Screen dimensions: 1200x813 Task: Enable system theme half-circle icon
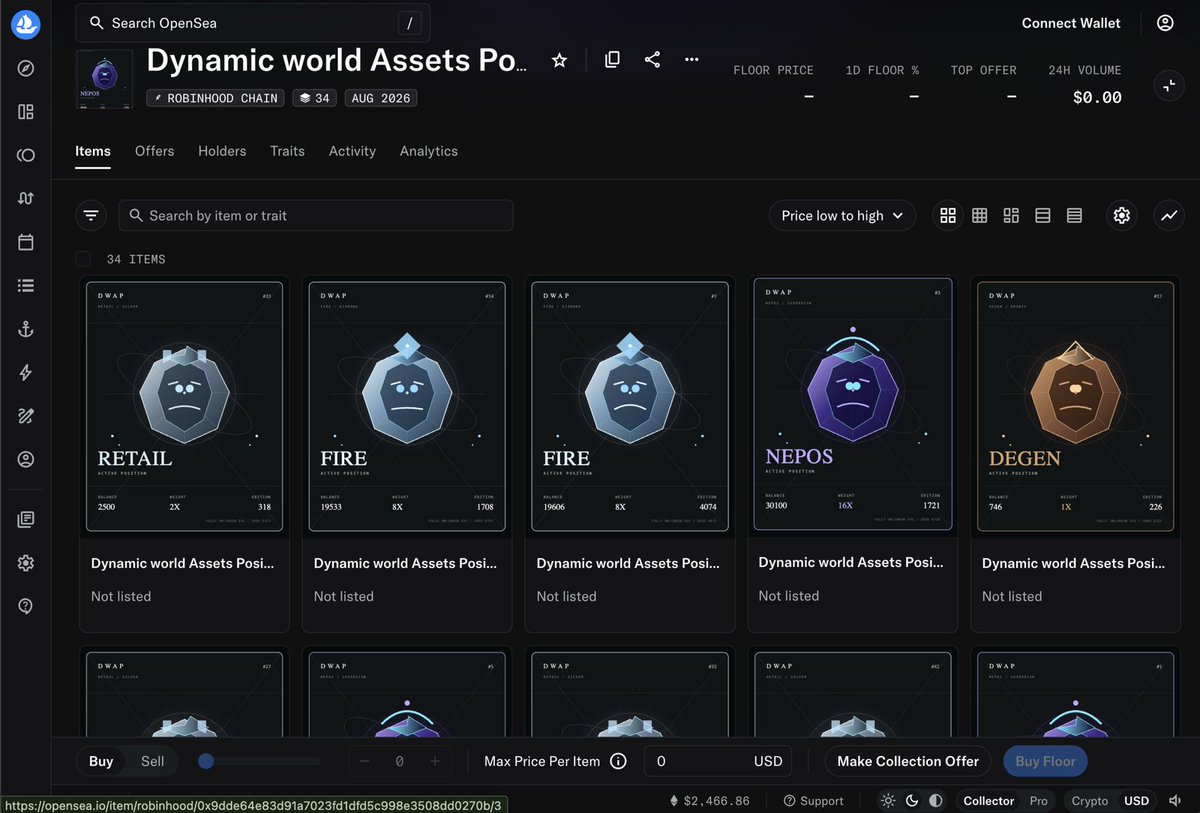(936, 801)
